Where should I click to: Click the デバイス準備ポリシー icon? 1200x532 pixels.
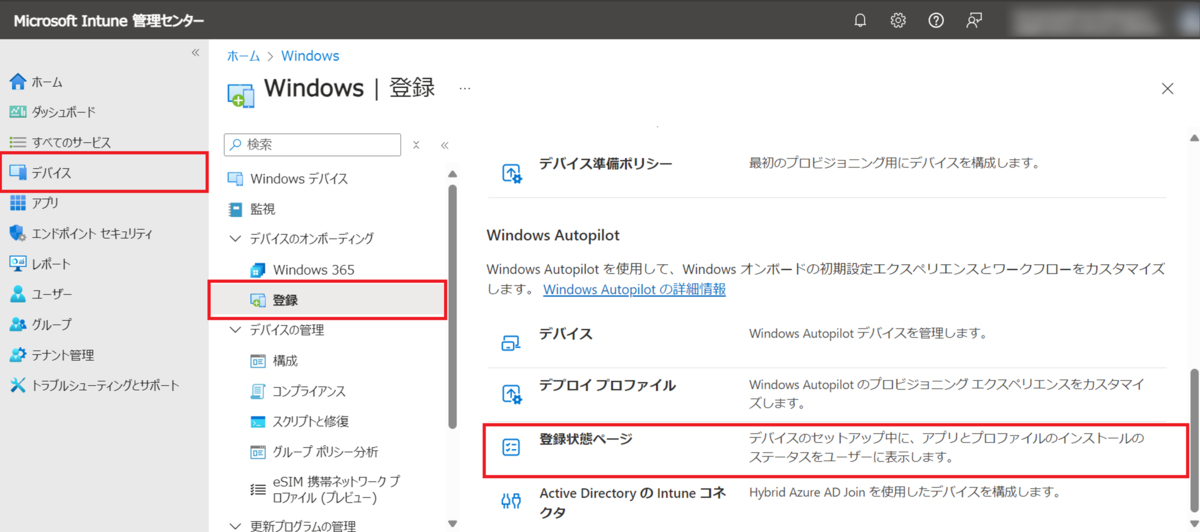point(511,174)
